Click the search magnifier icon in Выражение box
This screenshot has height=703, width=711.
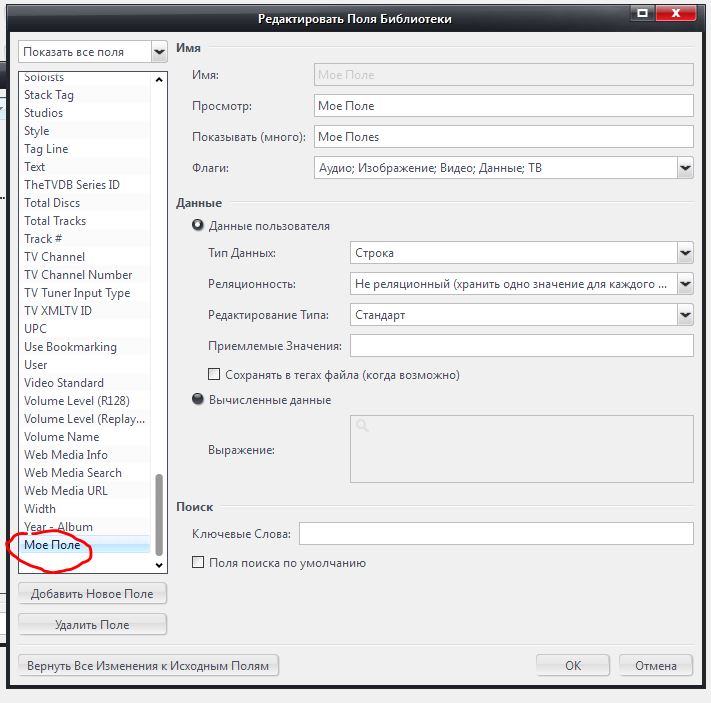click(362, 426)
